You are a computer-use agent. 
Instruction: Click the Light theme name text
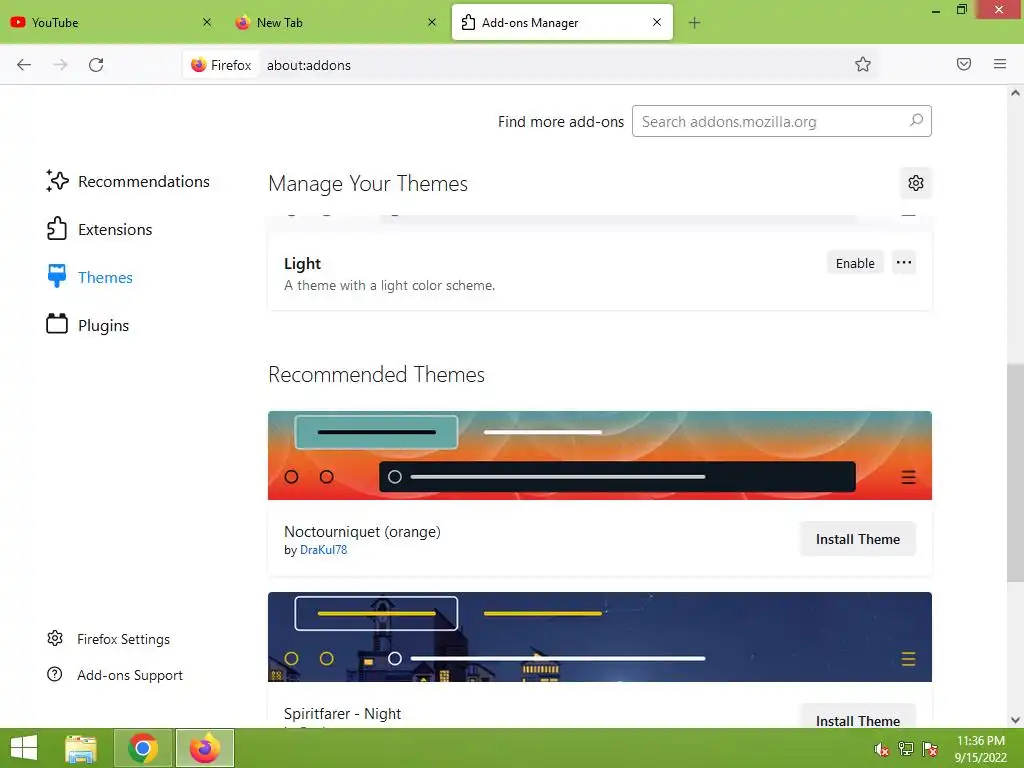[302, 263]
